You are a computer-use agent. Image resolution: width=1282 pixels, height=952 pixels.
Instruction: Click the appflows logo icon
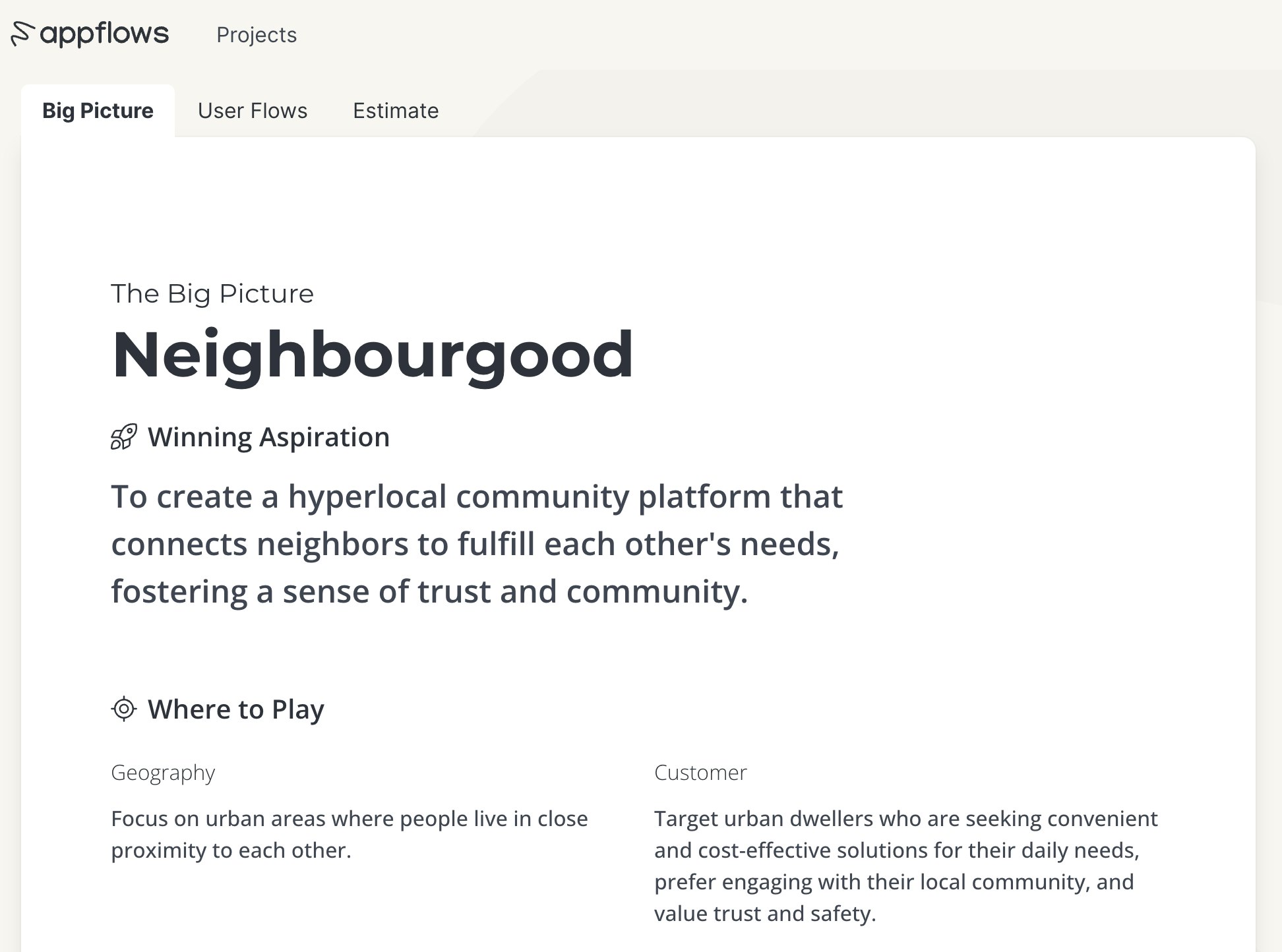pos(22,34)
